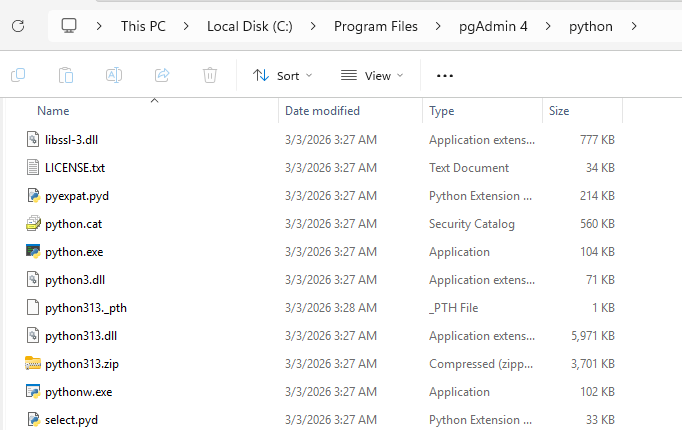Open the See more ellipsis menu
682x430 pixels.
[445, 76]
